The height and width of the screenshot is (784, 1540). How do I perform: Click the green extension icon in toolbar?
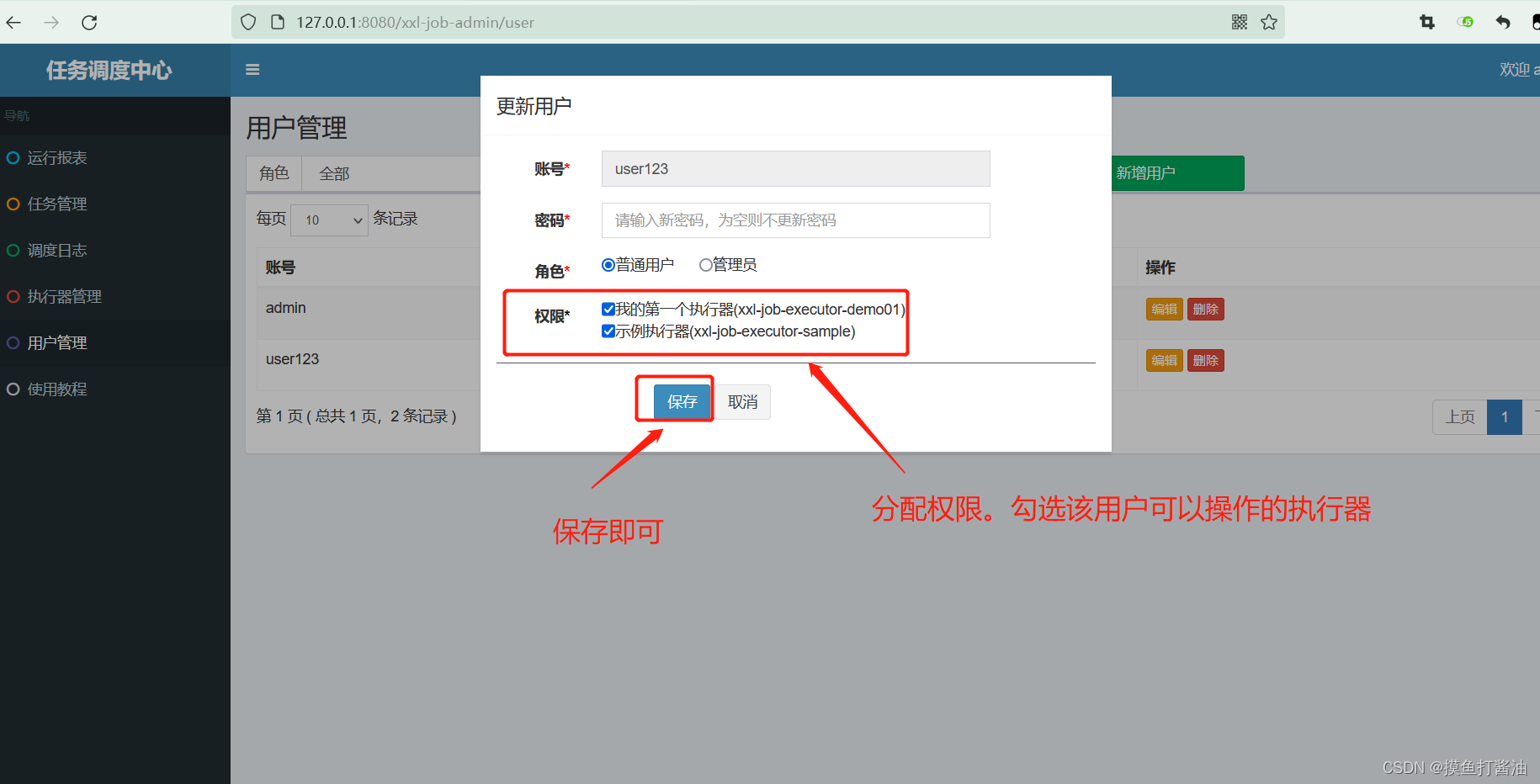pyautogui.click(x=1466, y=22)
